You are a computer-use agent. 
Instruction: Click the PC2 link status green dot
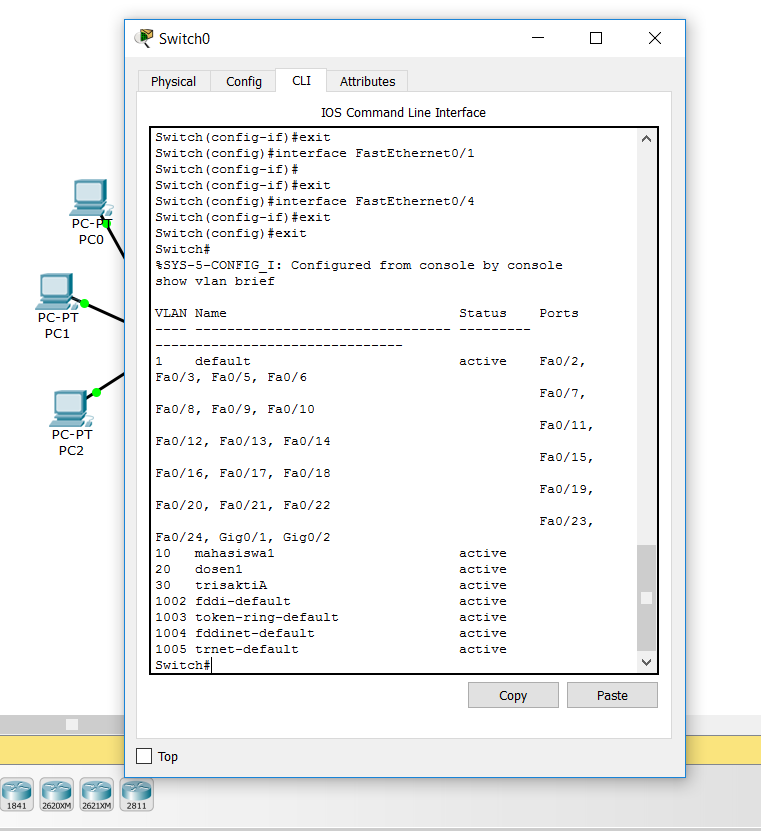pyautogui.click(x=96, y=392)
